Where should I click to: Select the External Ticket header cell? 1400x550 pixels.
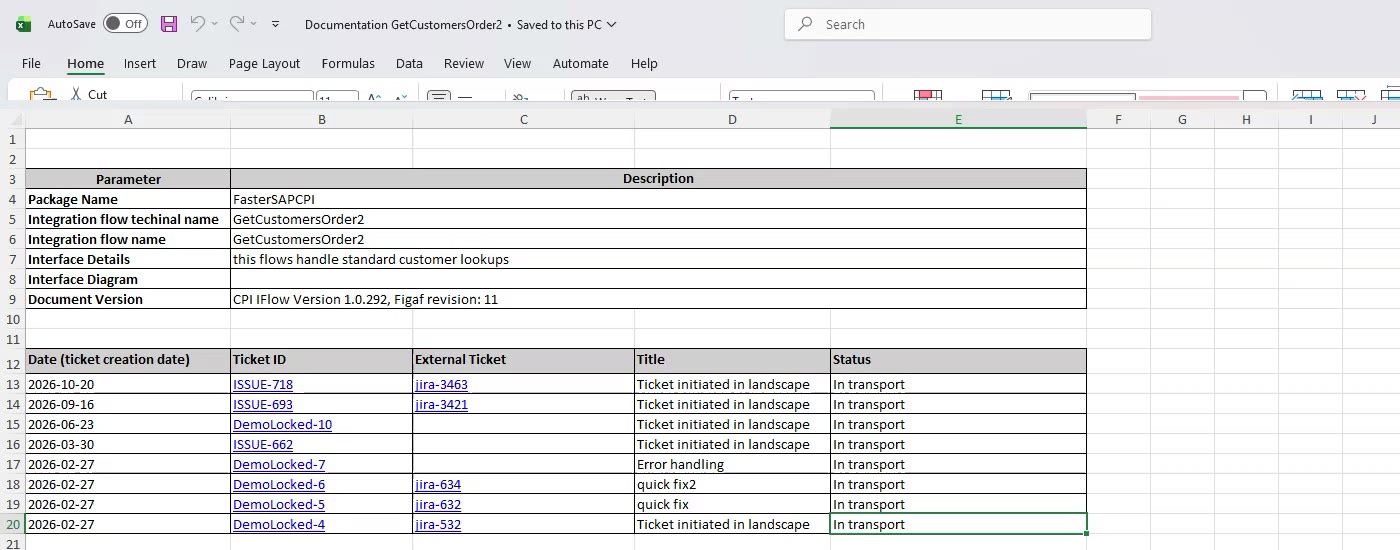[523, 361]
